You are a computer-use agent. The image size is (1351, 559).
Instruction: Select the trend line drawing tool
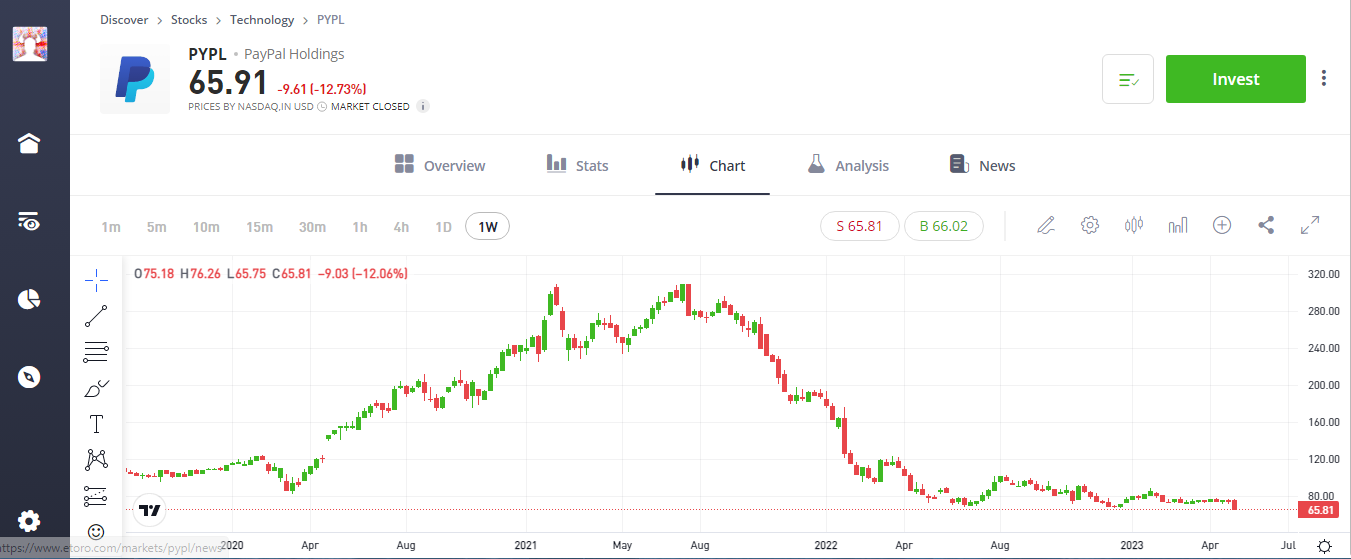(x=97, y=316)
